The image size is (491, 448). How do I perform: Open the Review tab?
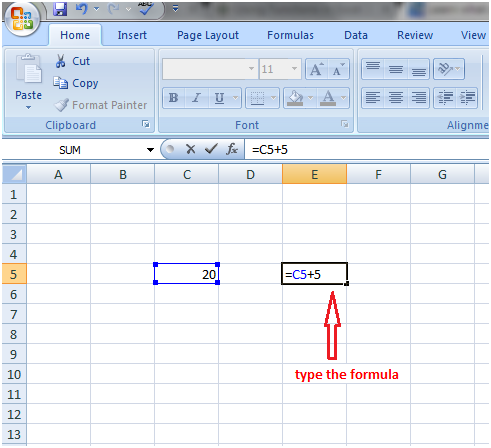coord(415,35)
